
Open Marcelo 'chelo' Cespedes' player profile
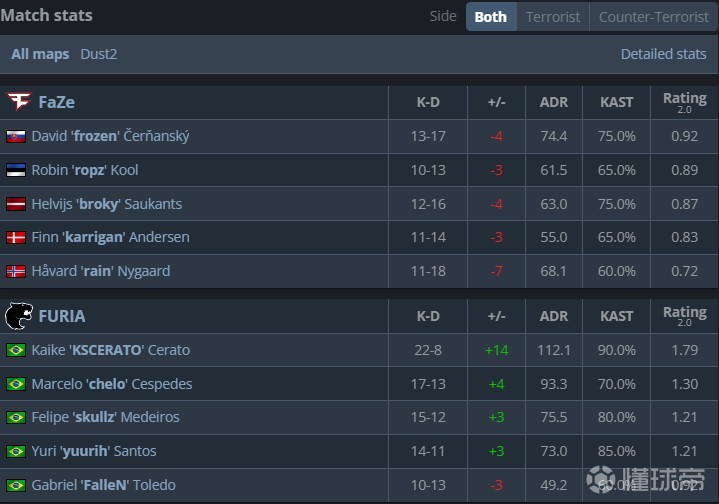pyautogui.click(x=111, y=384)
